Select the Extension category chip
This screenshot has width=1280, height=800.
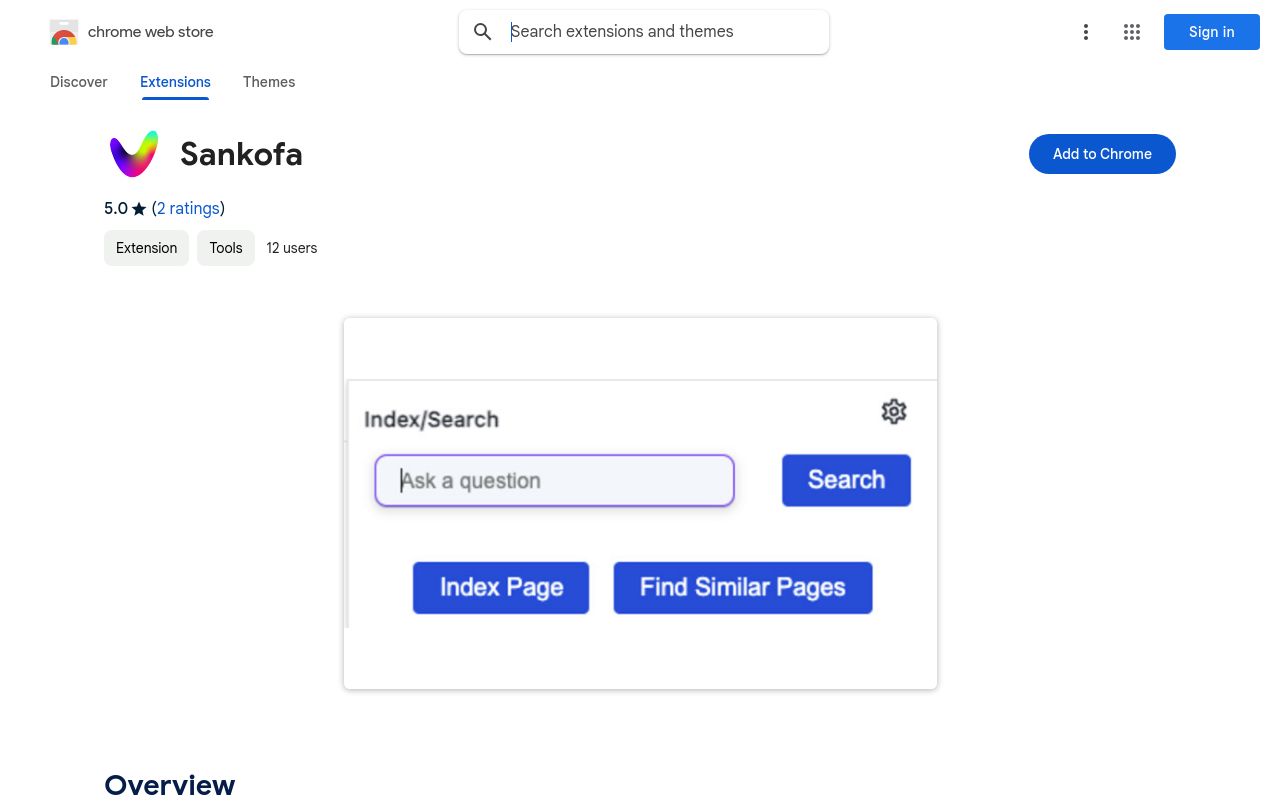[x=146, y=248]
